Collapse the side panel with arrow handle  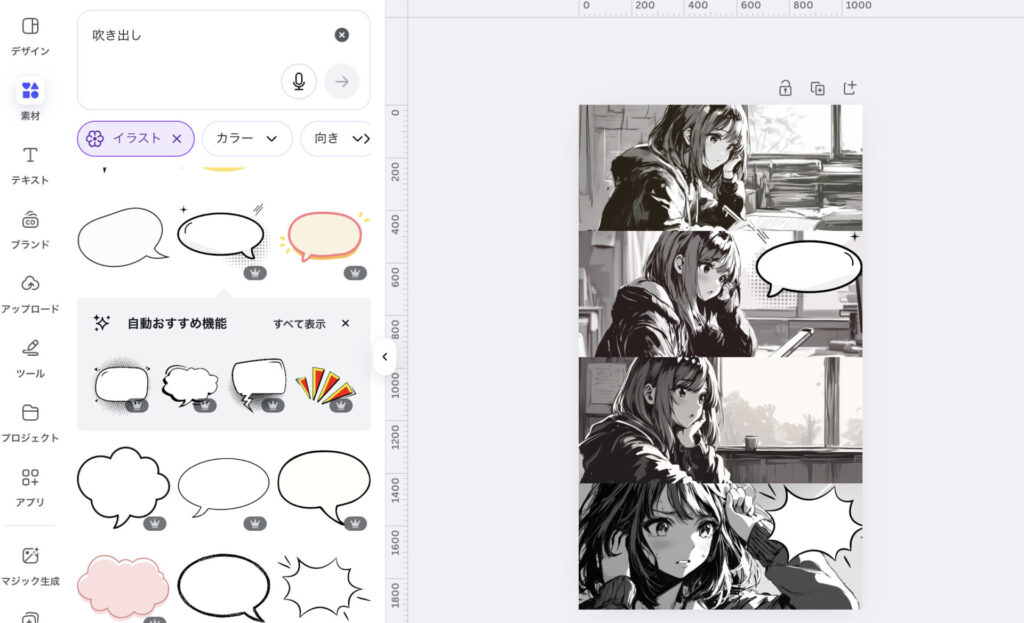(385, 357)
